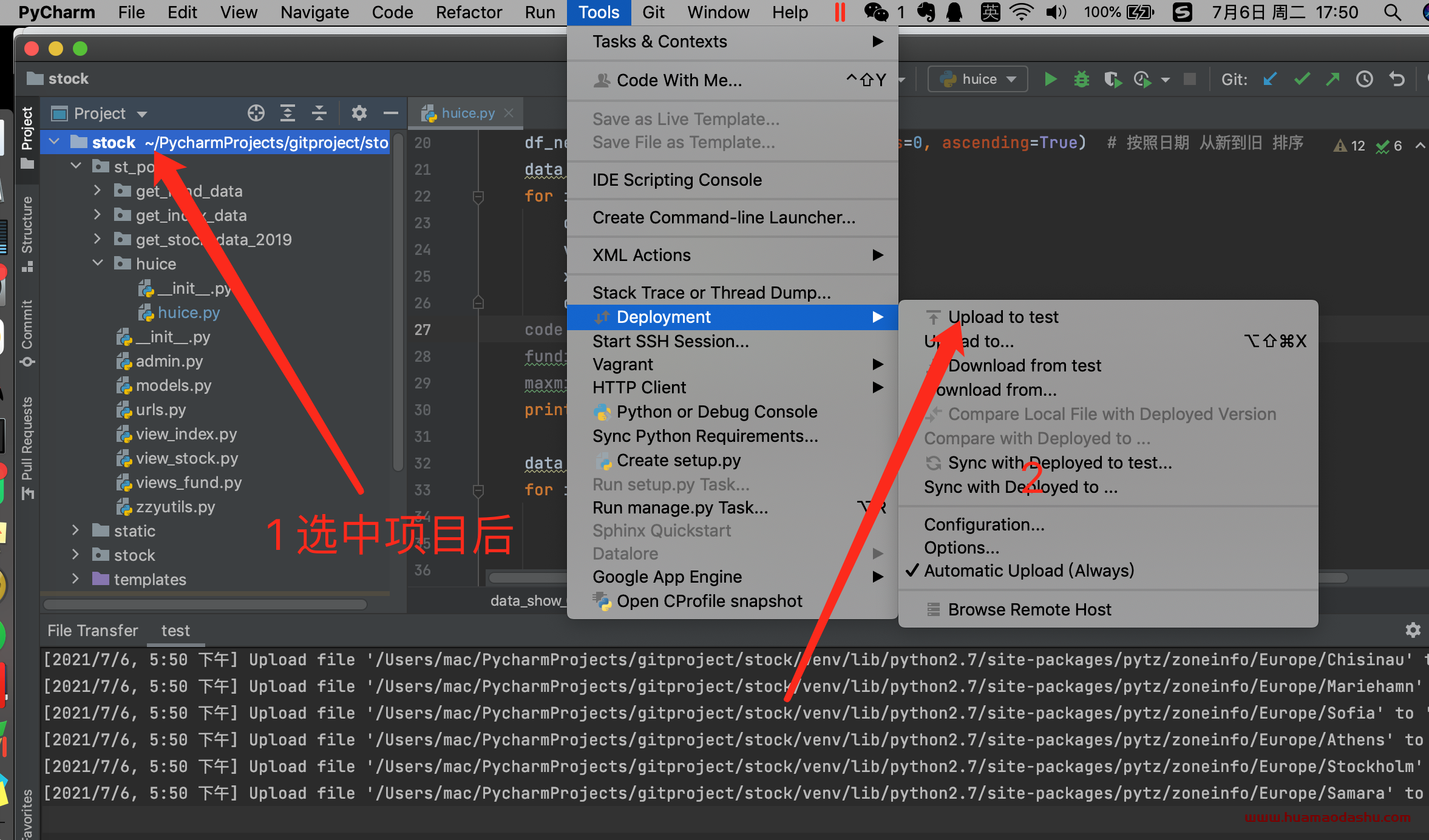Image resolution: width=1429 pixels, height=840 pixels.
Task: Run huice with Coverage shield icon
Action: tap(1112, 80)
